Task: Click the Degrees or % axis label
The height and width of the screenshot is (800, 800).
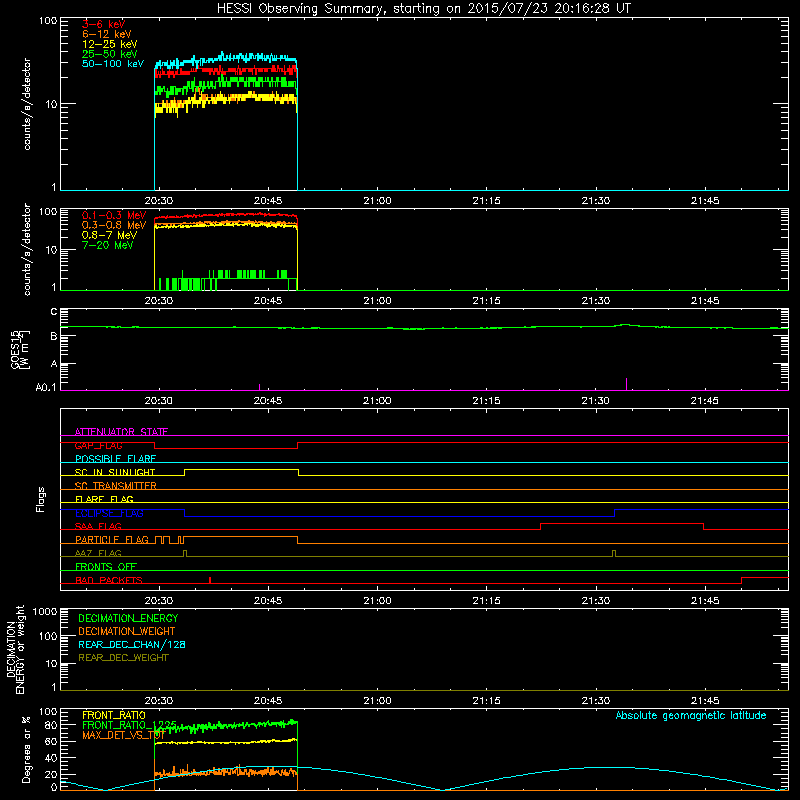Action: coord(26,749)
